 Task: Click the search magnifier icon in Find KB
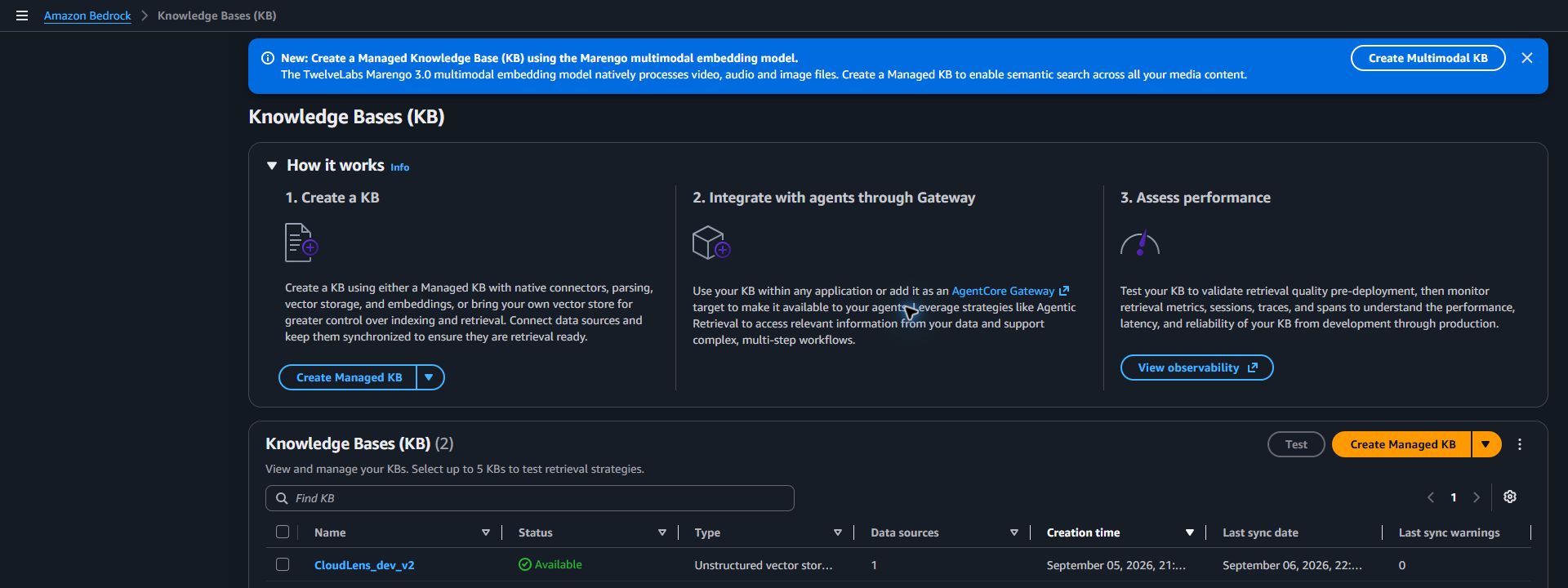(282, 498)
